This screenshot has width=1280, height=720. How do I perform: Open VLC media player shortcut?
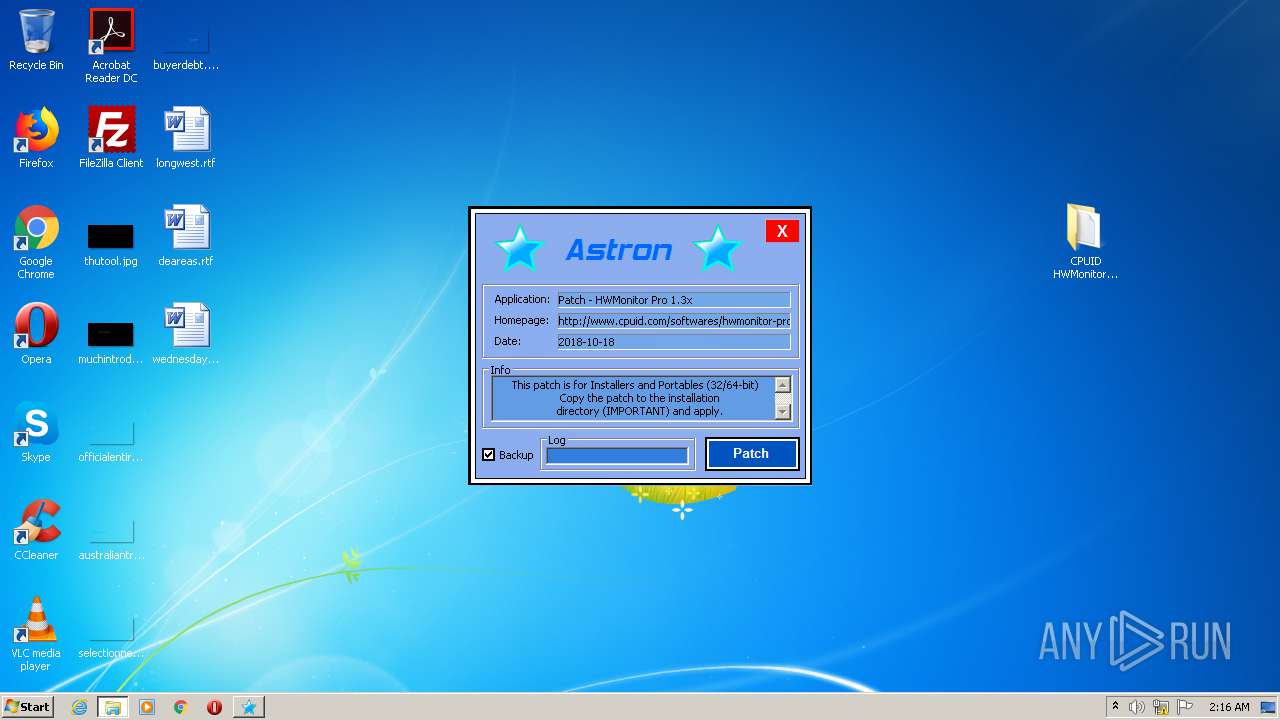36,634
